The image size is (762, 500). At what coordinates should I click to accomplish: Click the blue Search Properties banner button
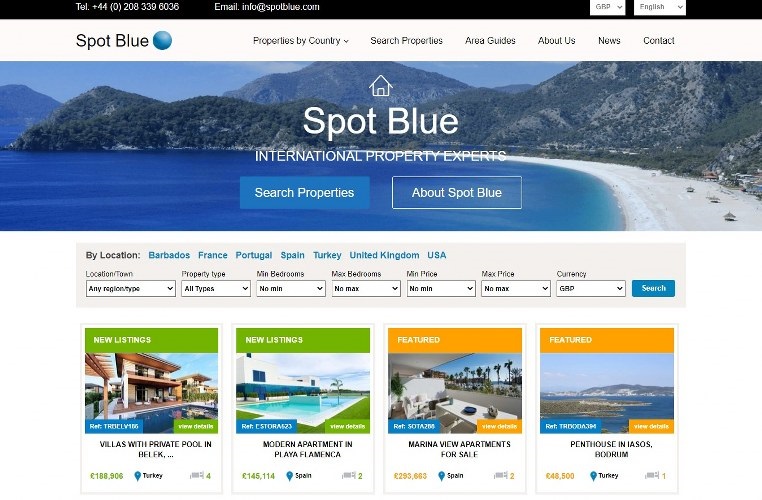point(305,193)
